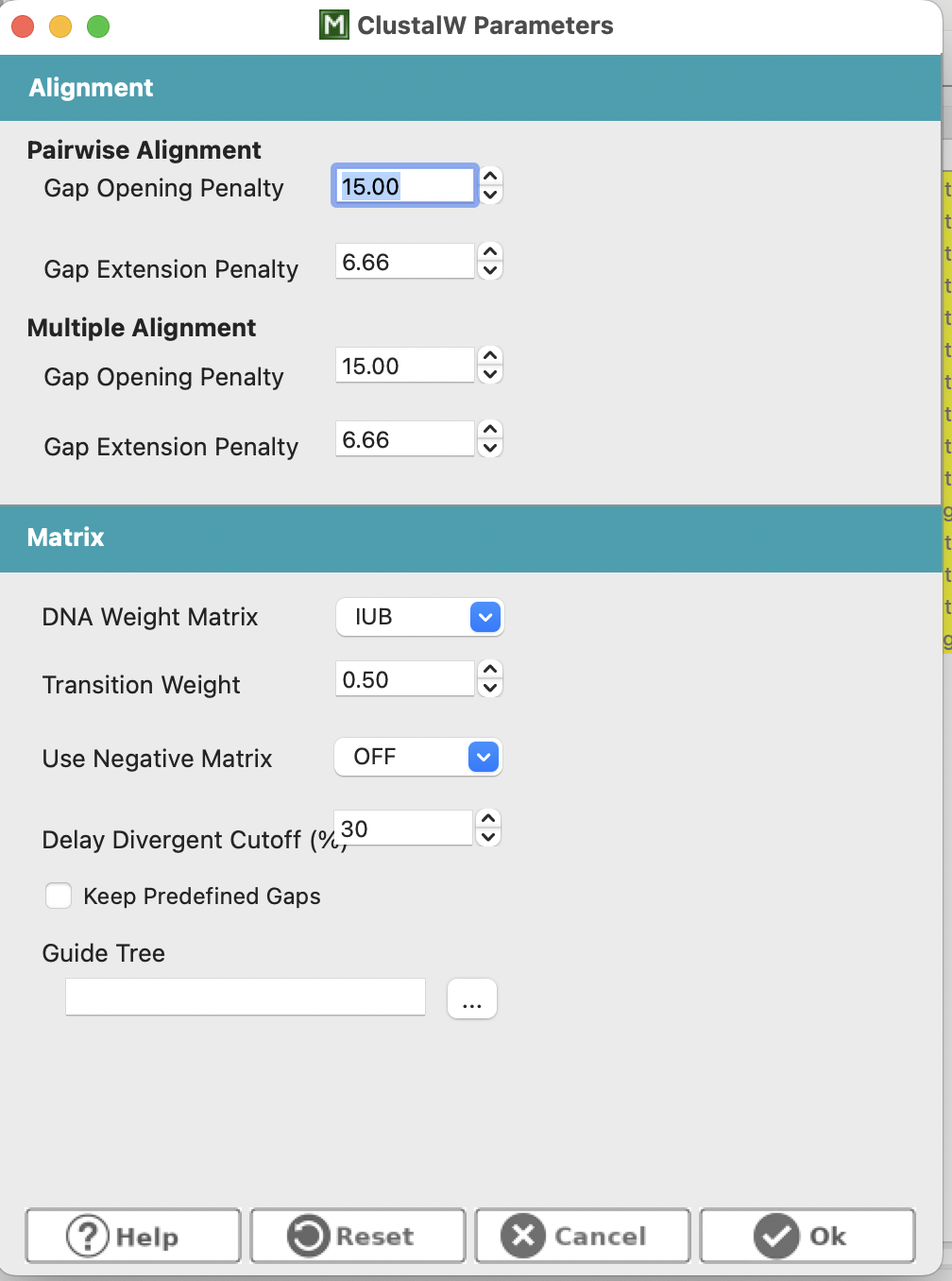Click the Transition Weight input field
The image size is (952, 1281).
pyautogui.click(x=404, y=678)
